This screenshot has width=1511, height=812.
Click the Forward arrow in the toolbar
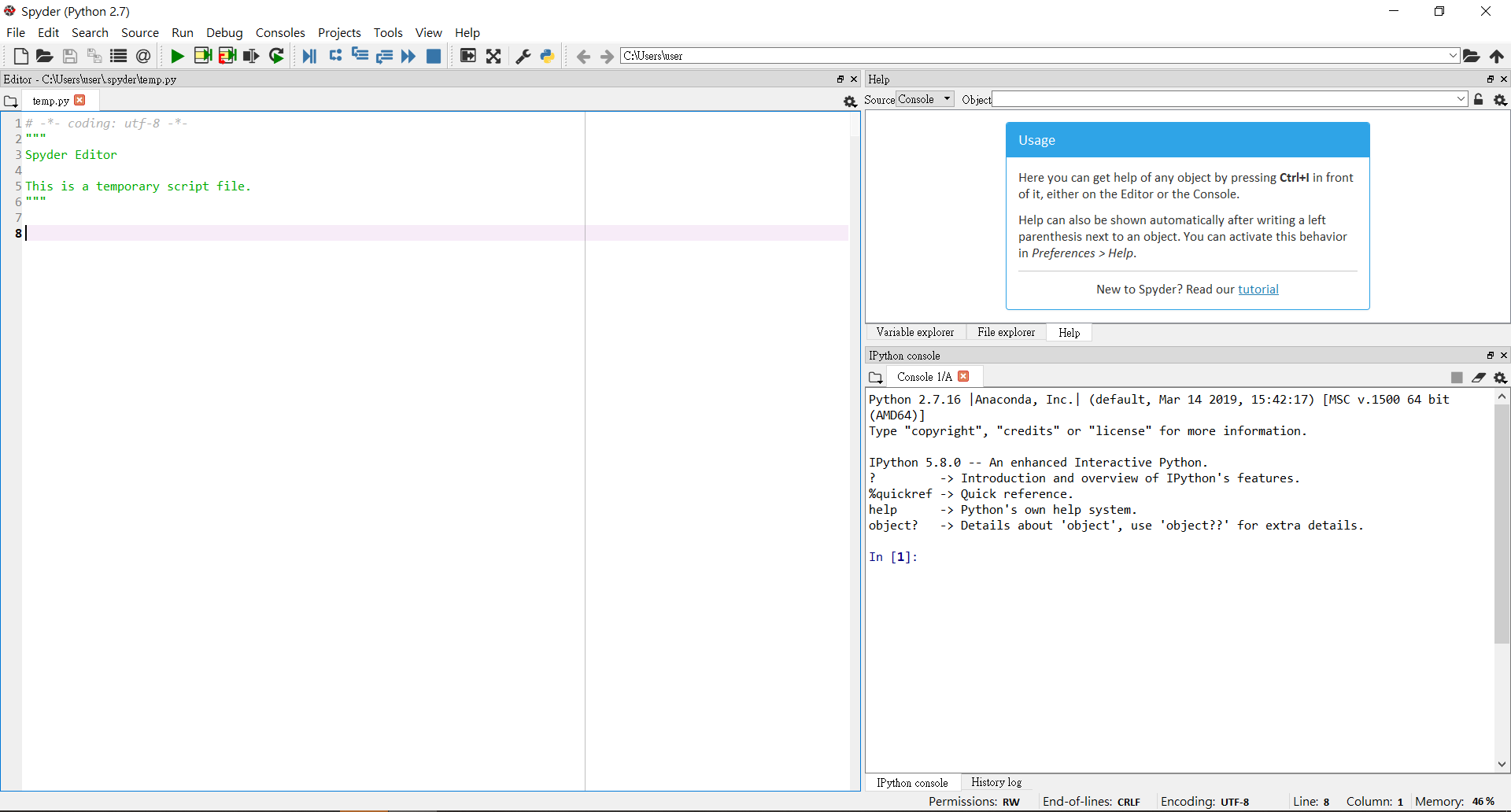[x=607, y=56]
